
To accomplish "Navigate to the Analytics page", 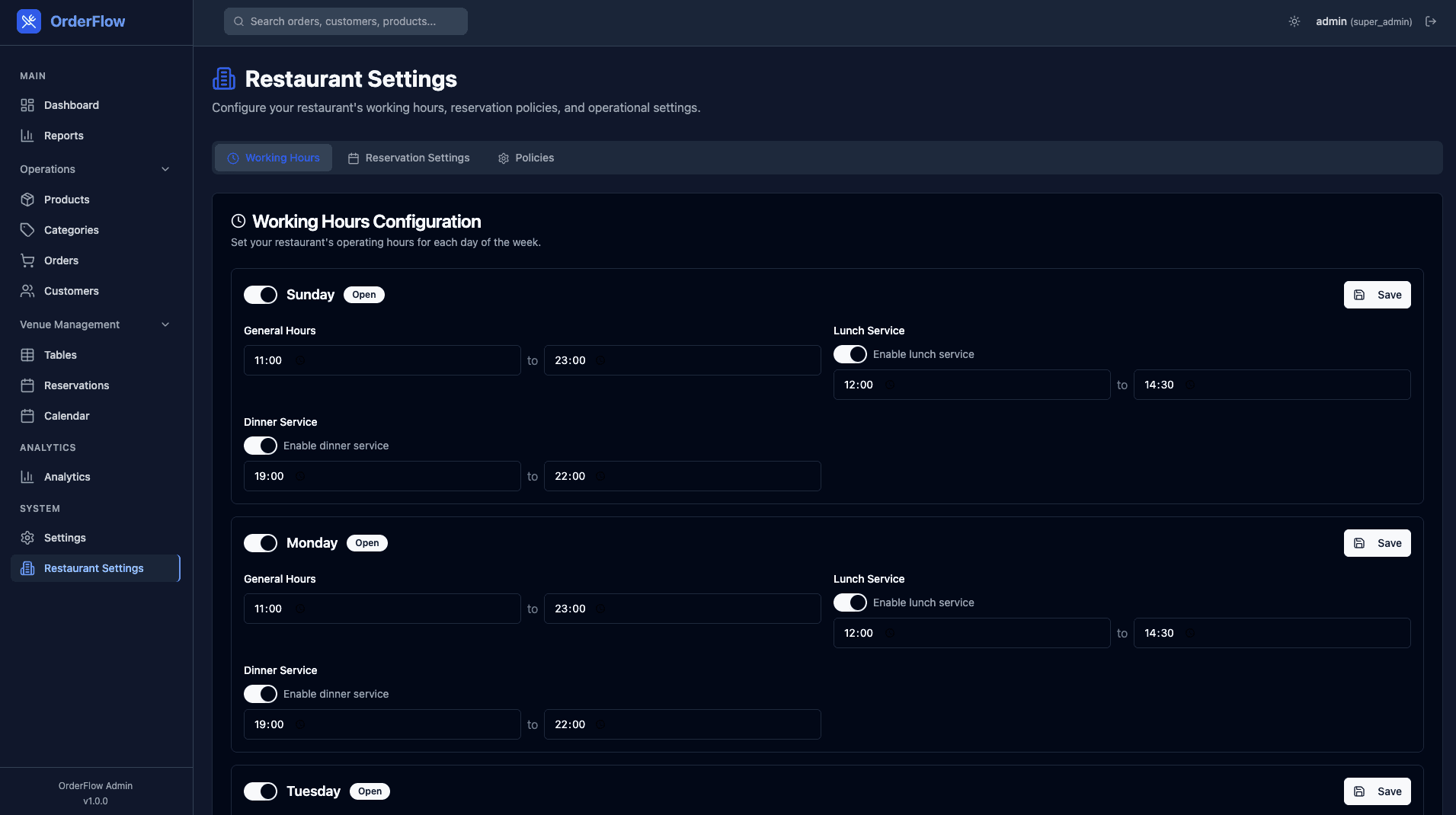I will click(66, 476).
